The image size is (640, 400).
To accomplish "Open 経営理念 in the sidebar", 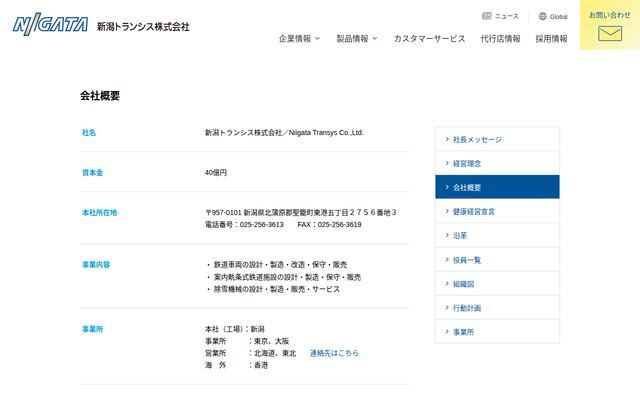I will coord(497,163).
